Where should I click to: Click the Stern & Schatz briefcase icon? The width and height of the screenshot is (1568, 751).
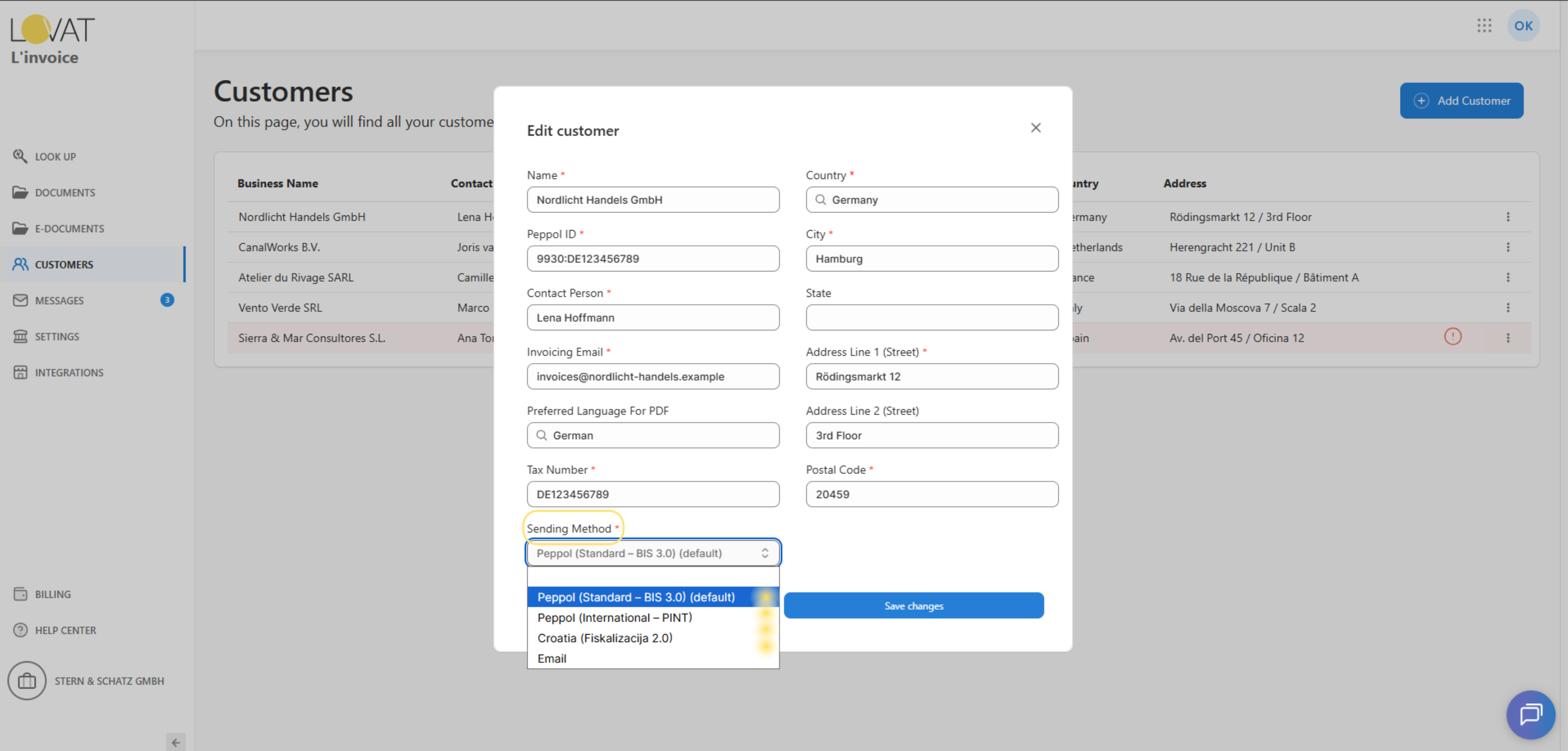(27, 680)
